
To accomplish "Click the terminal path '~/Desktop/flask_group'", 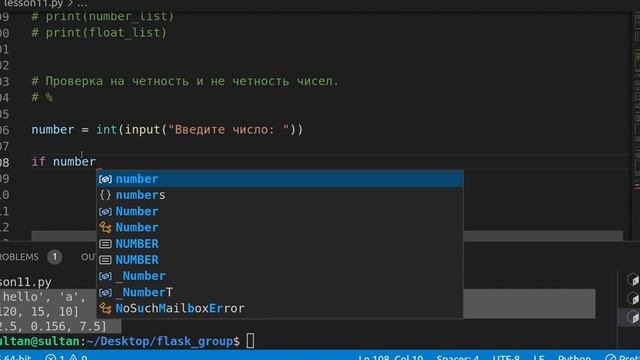I will pyautogui.click(x=160, y=341).
